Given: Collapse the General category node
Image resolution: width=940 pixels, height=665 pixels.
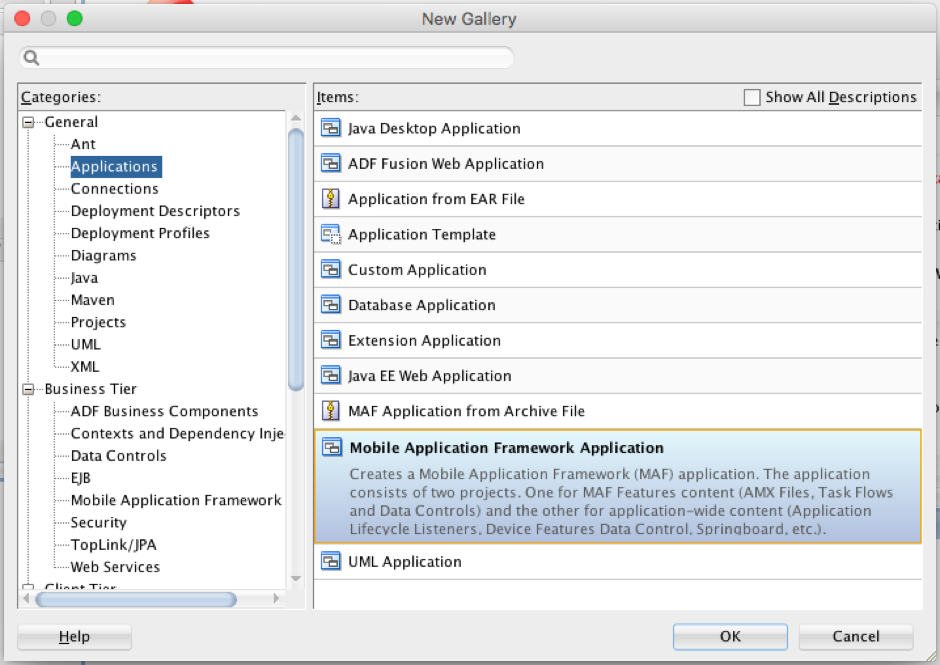Looking at the screenshot, I should click(x=28, y=122).
